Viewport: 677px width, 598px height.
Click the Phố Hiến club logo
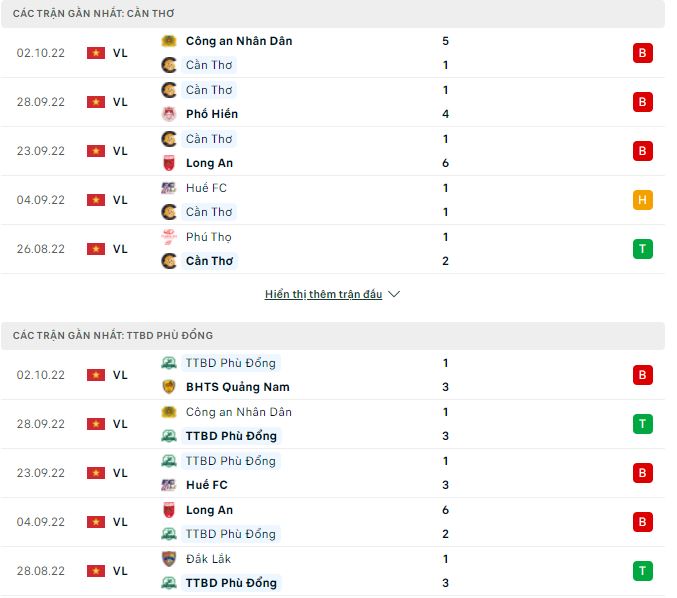(169, 114)
